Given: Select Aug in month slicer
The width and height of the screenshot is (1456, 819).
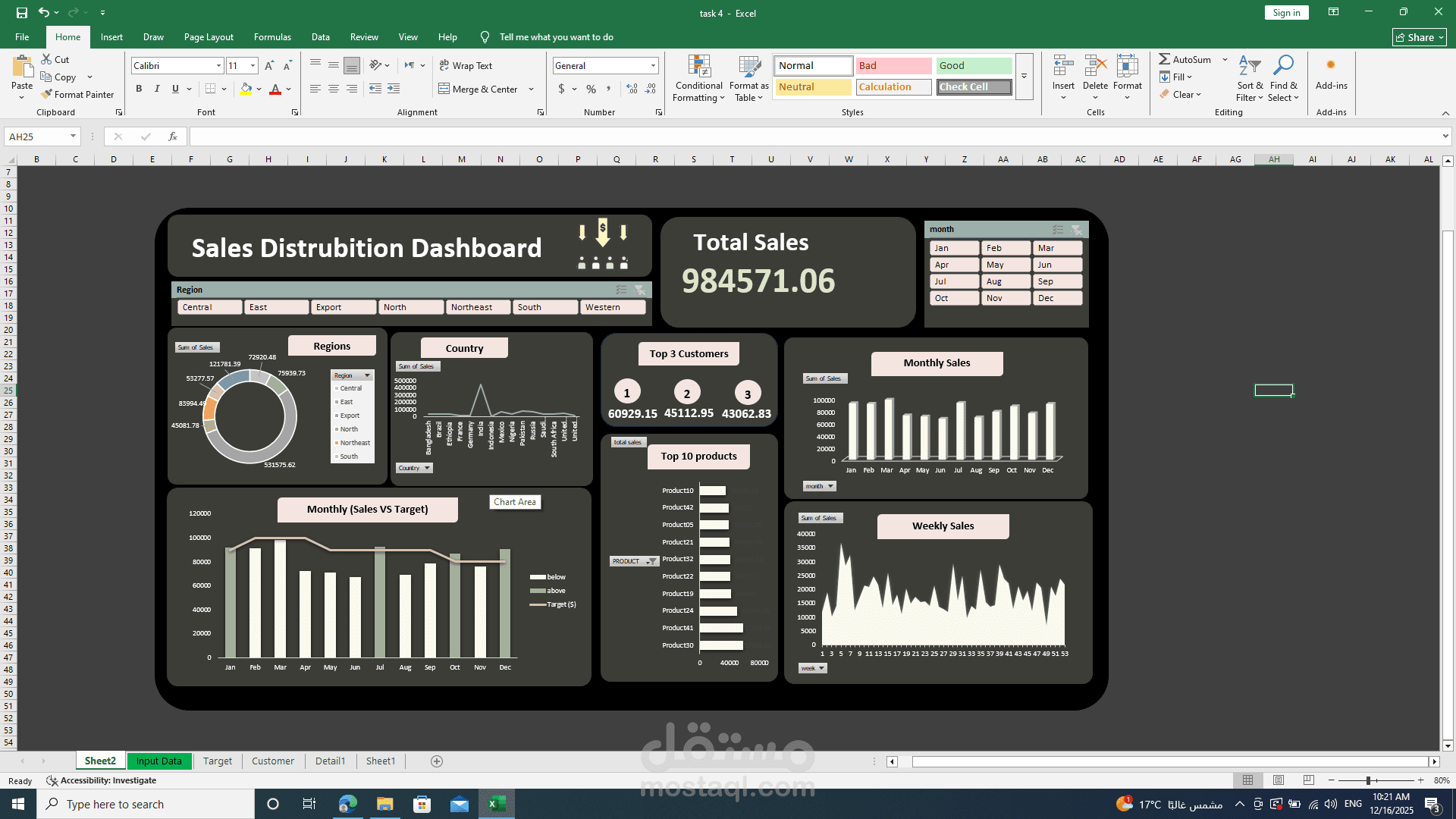Looking at the screenshot, I should click(x=1005, y=281).
